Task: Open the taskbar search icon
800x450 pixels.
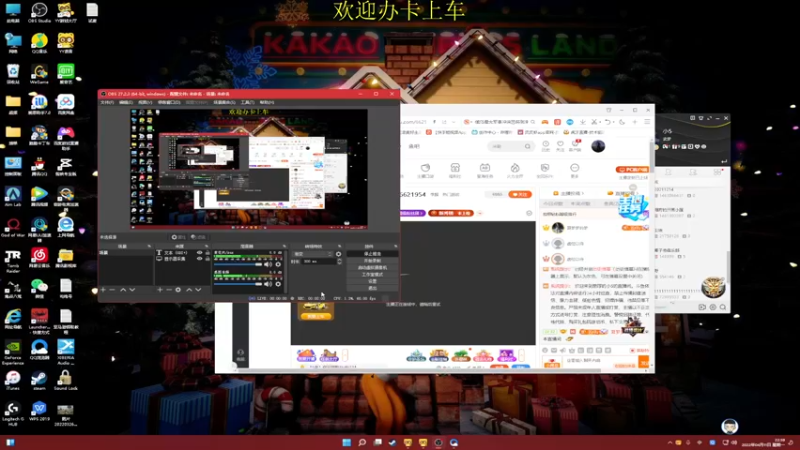Action: click(x=362, y=442)
